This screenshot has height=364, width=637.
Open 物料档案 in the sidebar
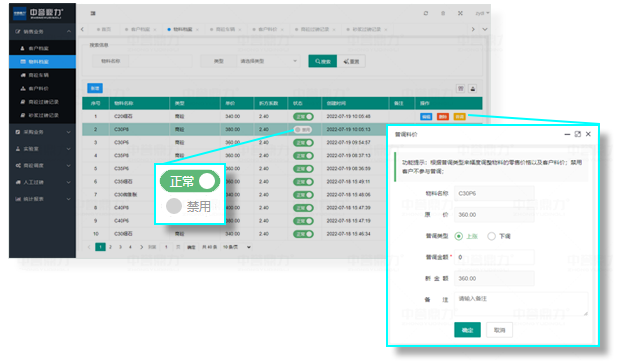42,62
